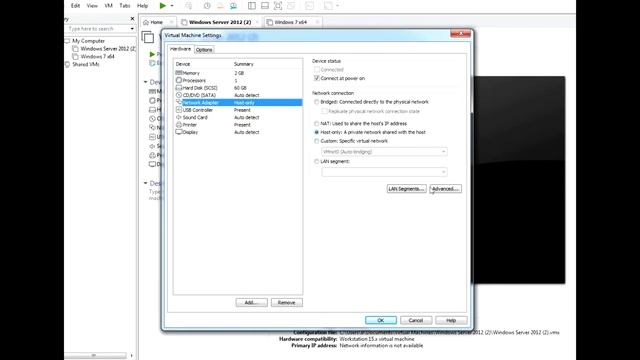
Task: Click the full screen mode toolbar icon
Action: tap(278, 6)
